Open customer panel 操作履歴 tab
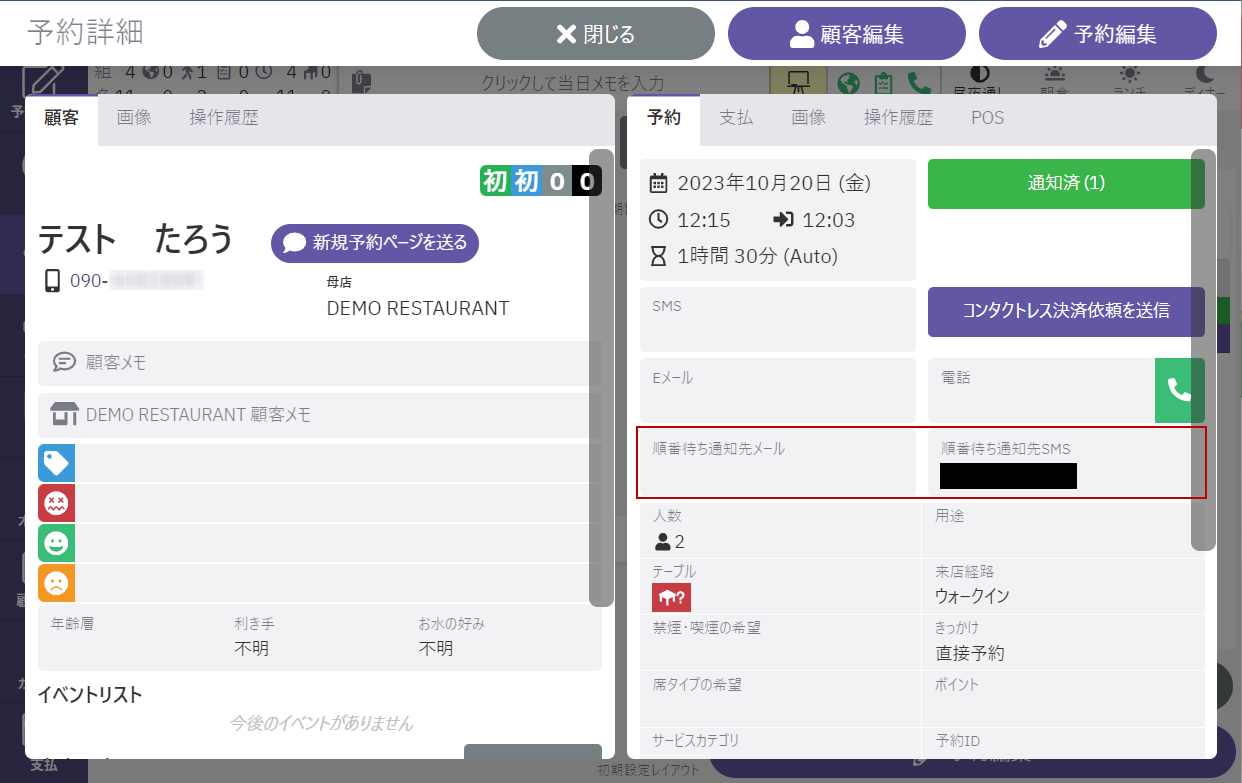 (x=224, y=117)
